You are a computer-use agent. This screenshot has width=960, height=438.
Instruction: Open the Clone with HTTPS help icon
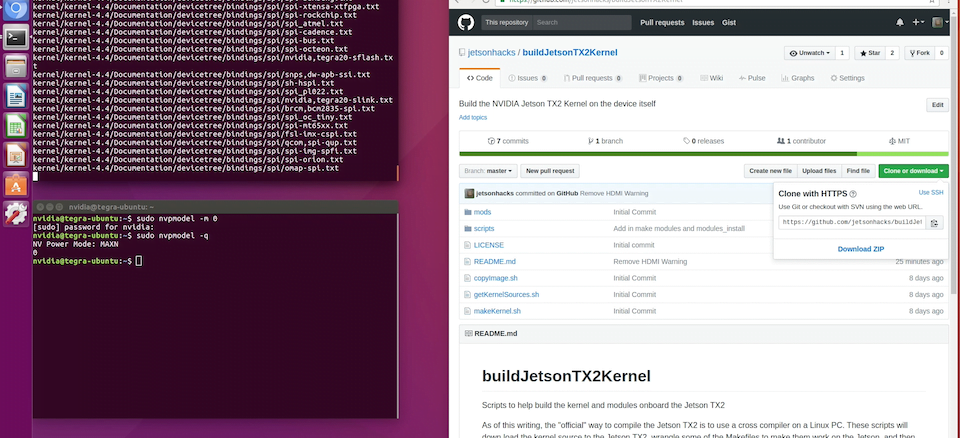853,194
